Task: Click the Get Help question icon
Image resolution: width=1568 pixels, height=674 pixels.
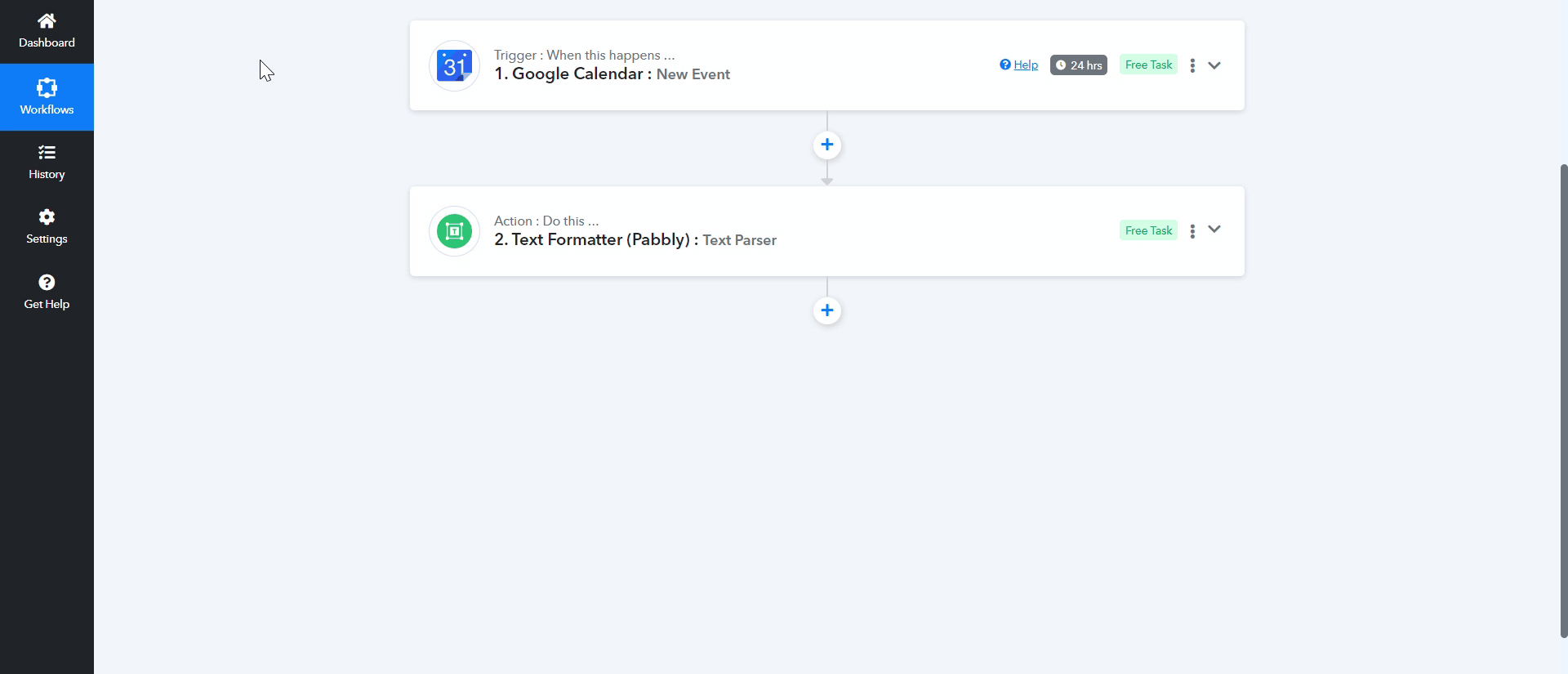Action: pos(47,282)
